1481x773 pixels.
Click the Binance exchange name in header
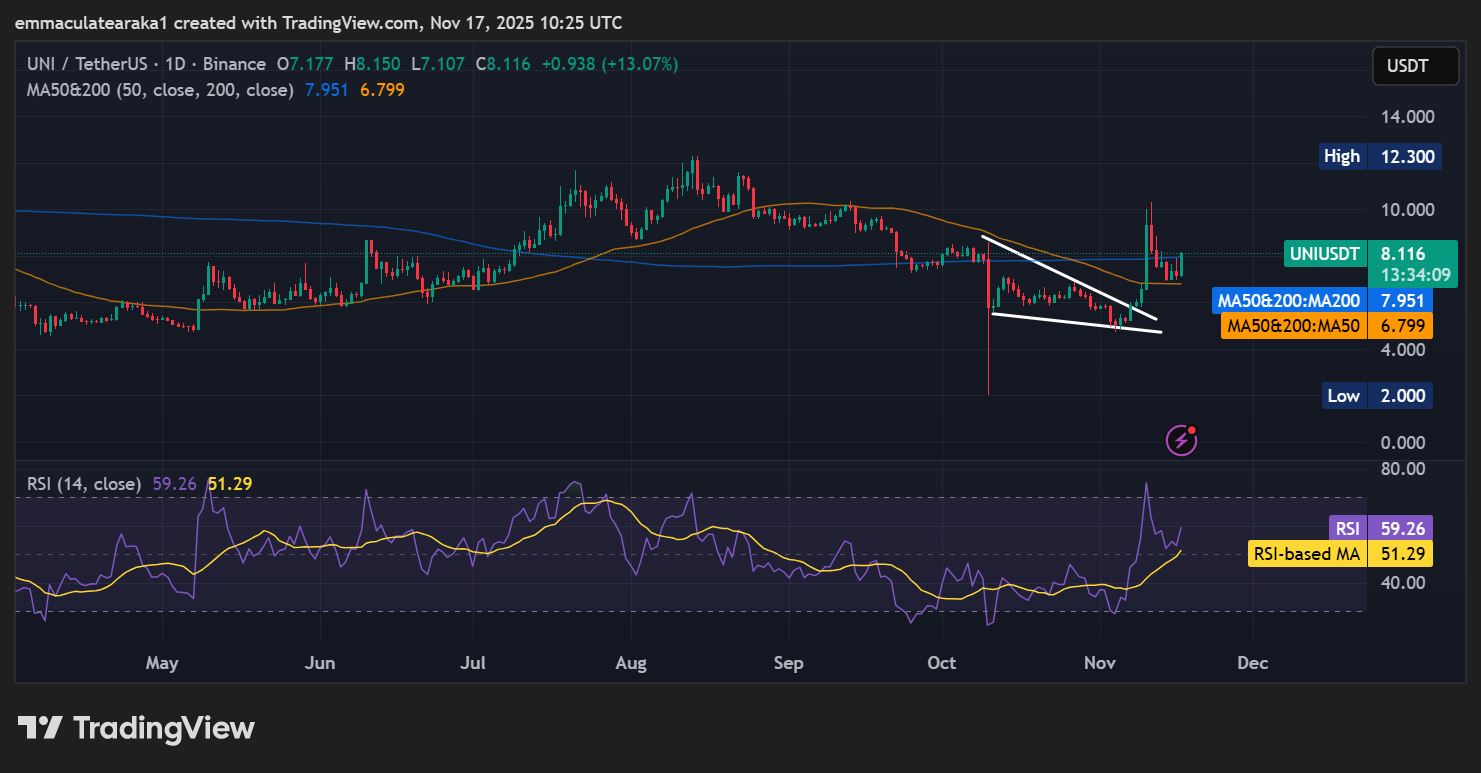click(234, 64)
